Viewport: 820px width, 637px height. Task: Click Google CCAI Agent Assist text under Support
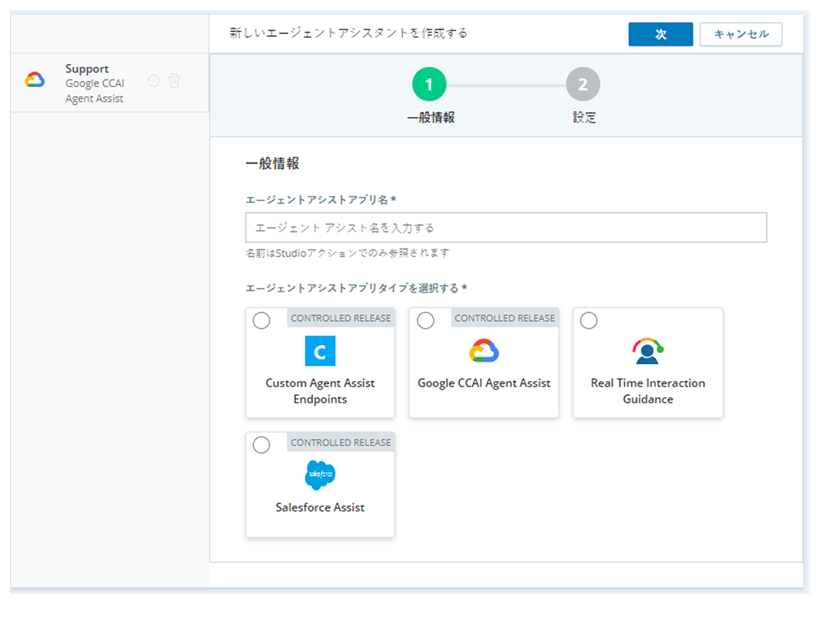click(x=95, y=90)
